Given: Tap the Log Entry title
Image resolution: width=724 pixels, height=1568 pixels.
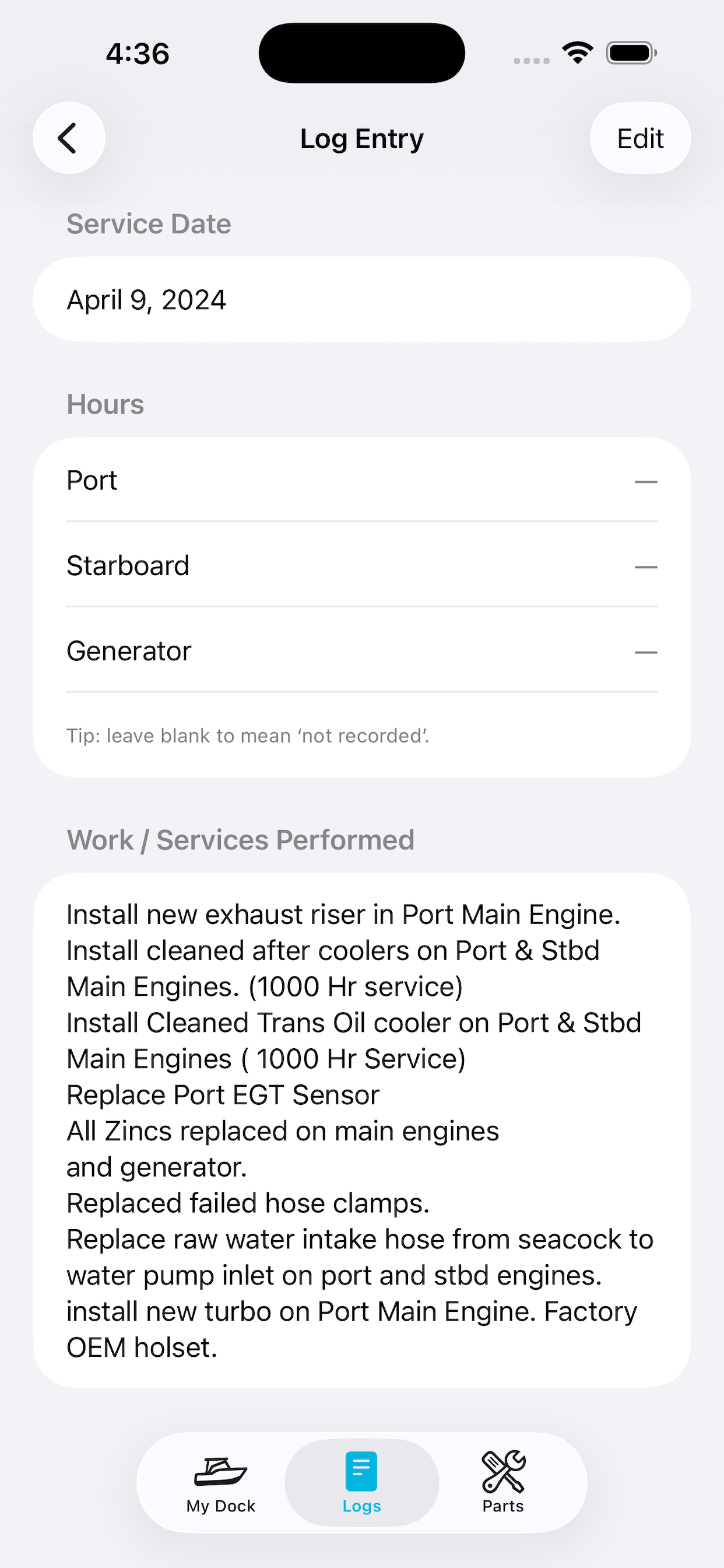Looking at the screenshot, I should 361,139.
